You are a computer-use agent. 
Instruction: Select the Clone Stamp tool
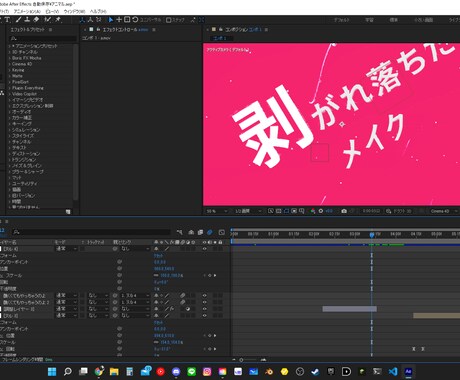coord(27,20)
